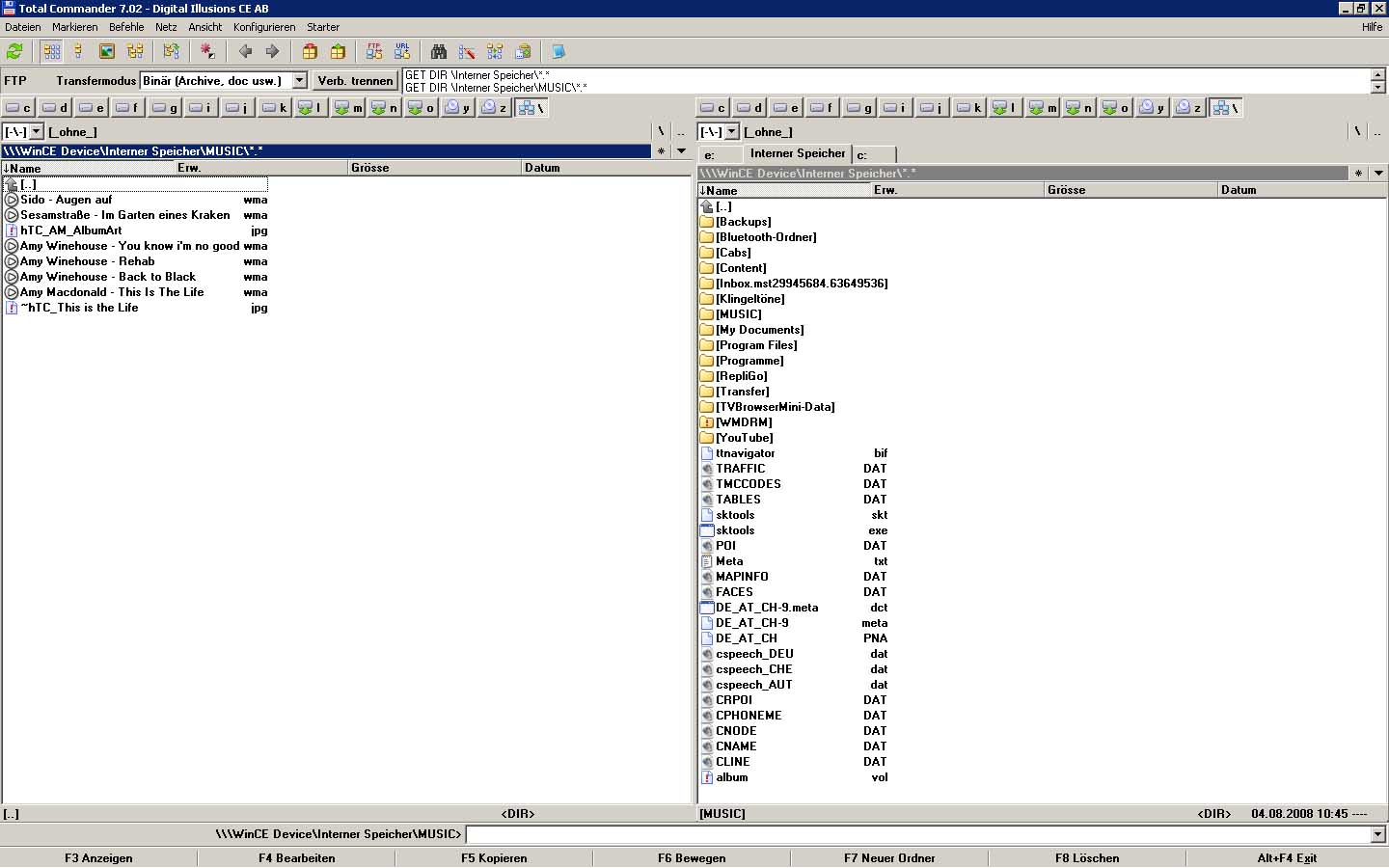
Task: Select drive k in right drive bar
Action: coord(969,108)
